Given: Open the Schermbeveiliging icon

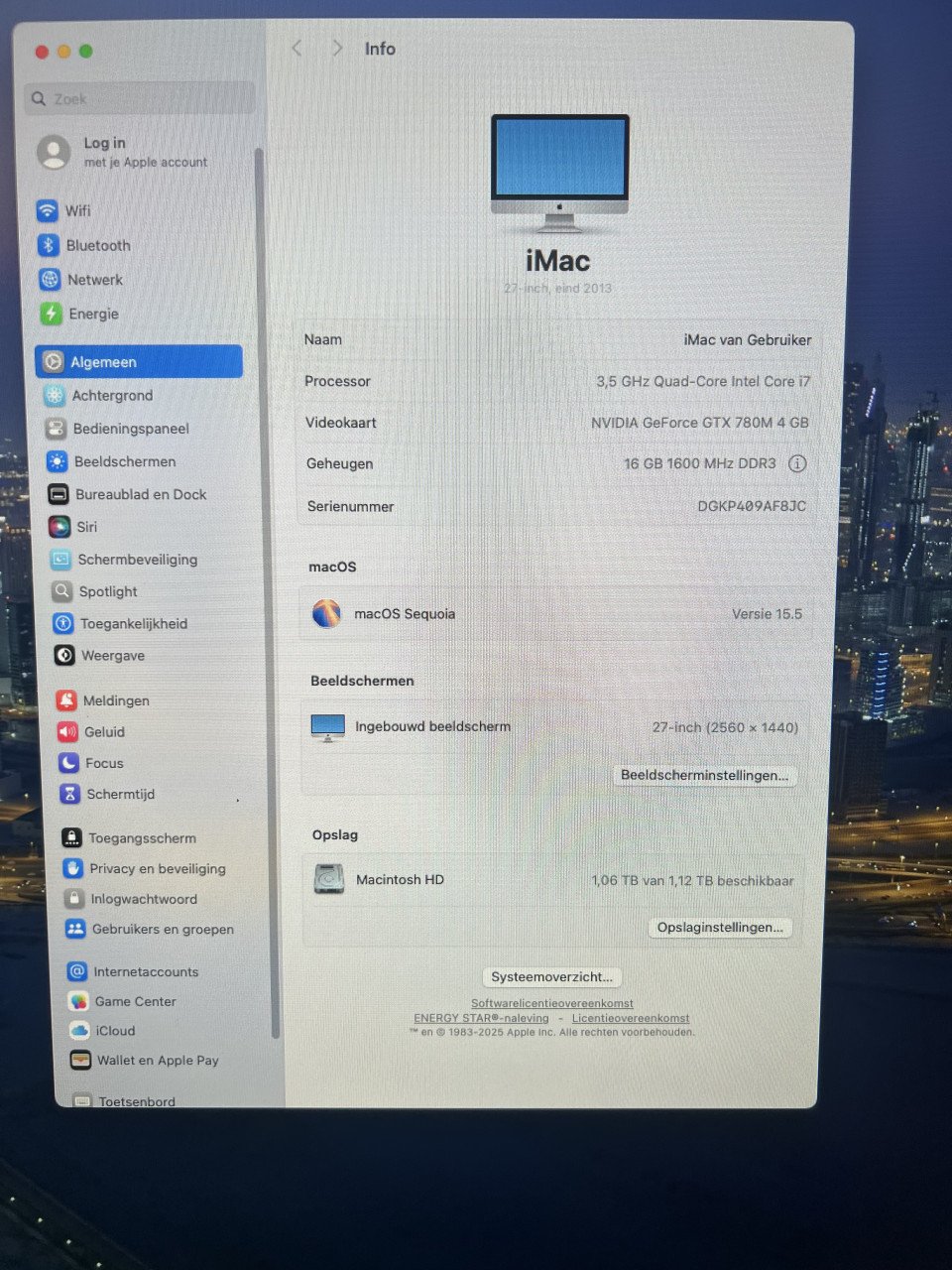Looking at the screenshot, I should [60, 560].
